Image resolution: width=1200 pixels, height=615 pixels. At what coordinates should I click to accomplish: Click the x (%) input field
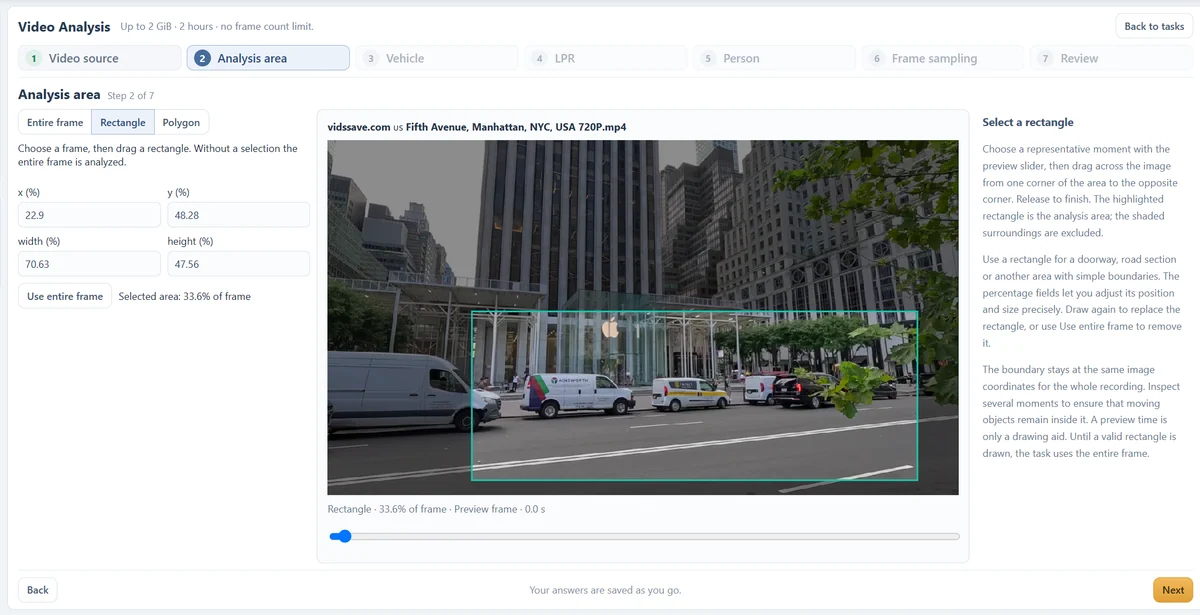(x=89, y=215)
